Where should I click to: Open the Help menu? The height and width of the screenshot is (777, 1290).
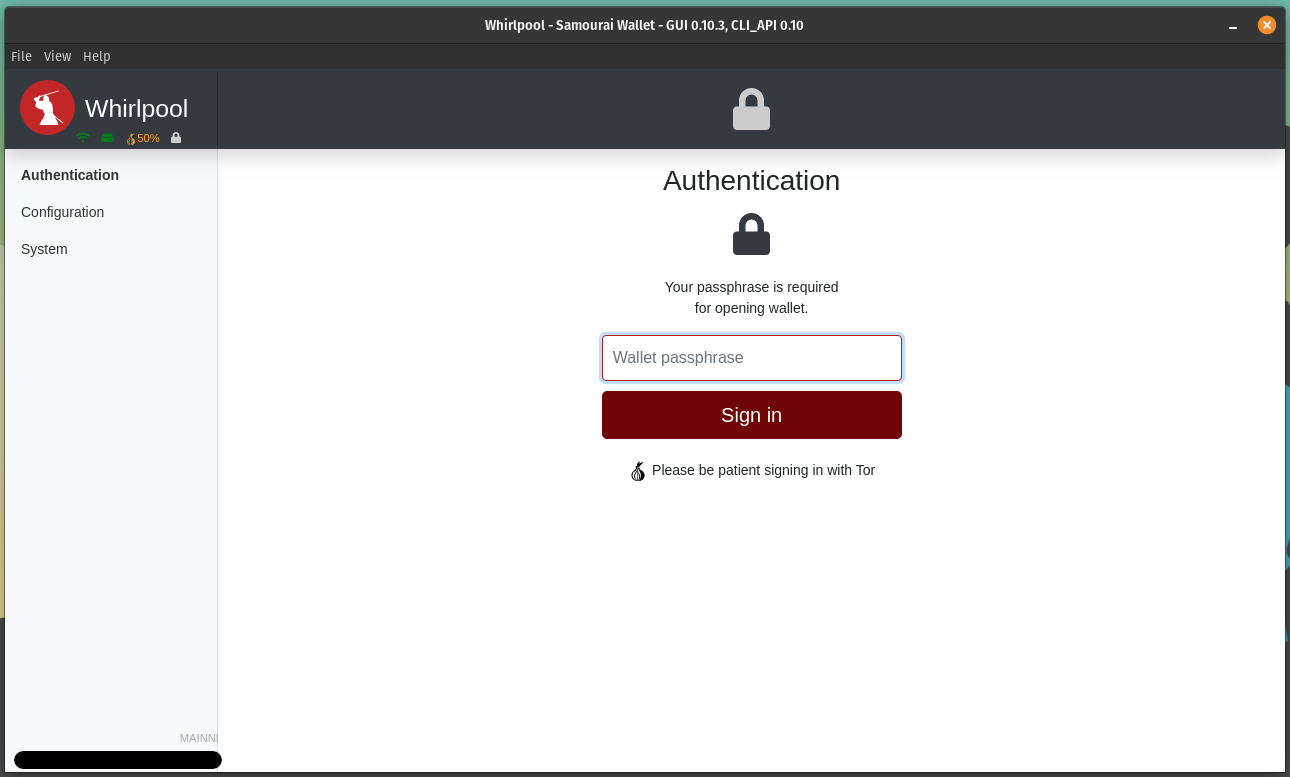(x=97, y=56)
